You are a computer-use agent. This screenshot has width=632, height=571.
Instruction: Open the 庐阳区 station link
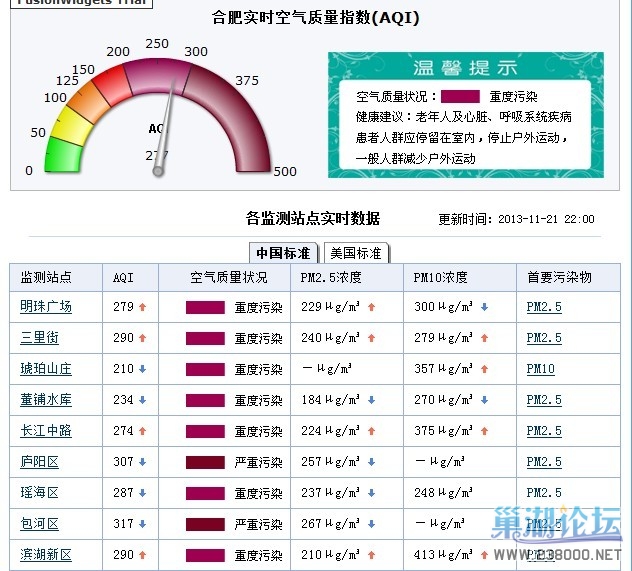click(x=40, y=462)
